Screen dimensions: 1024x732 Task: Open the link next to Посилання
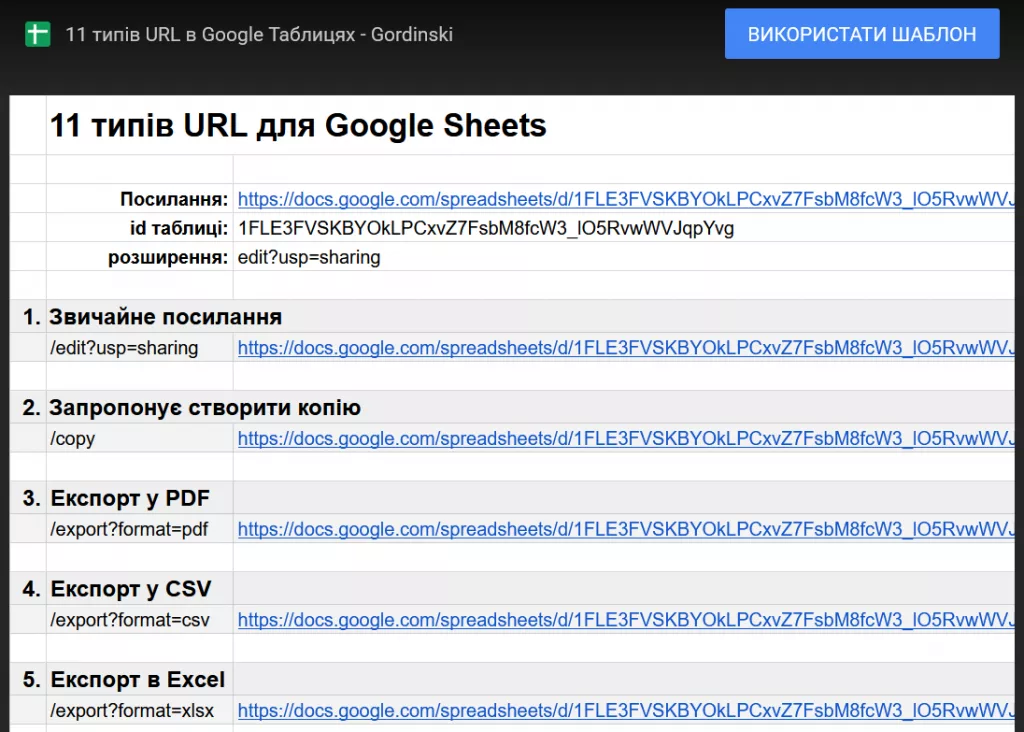pos(626,199)
